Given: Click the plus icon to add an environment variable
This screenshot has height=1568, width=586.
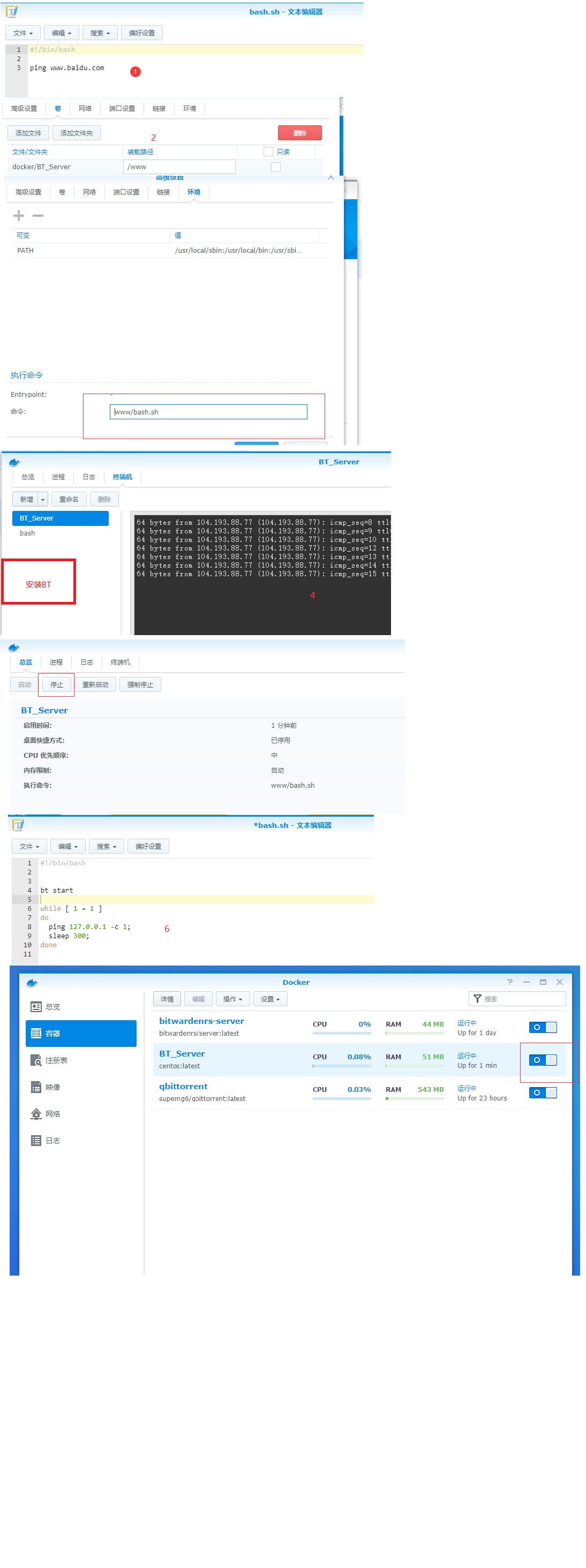Looking at the screenshot, I should tap(19, 215).
